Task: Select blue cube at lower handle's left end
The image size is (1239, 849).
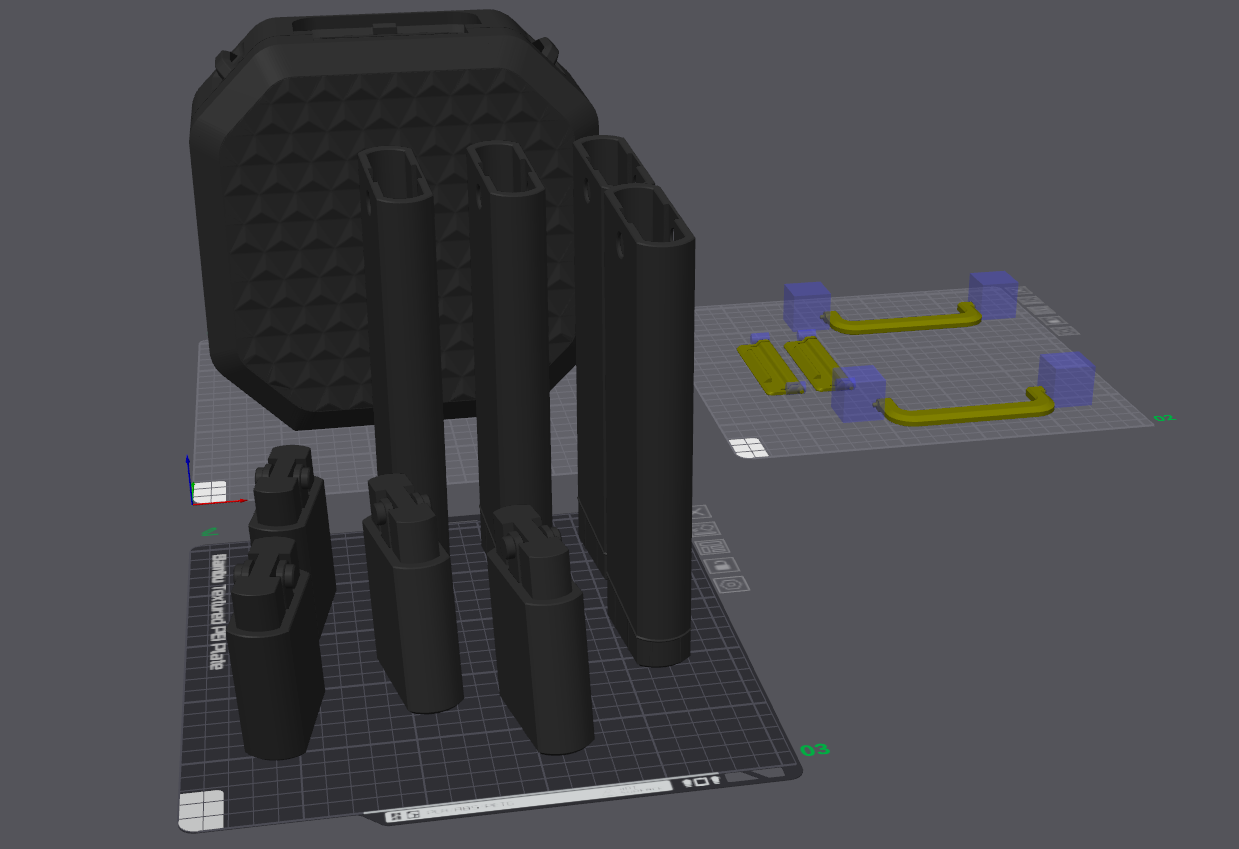Action: 859,394
